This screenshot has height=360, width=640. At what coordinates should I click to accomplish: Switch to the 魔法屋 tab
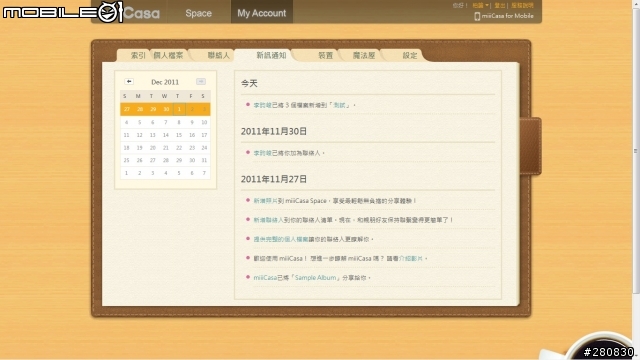point(364,55)
